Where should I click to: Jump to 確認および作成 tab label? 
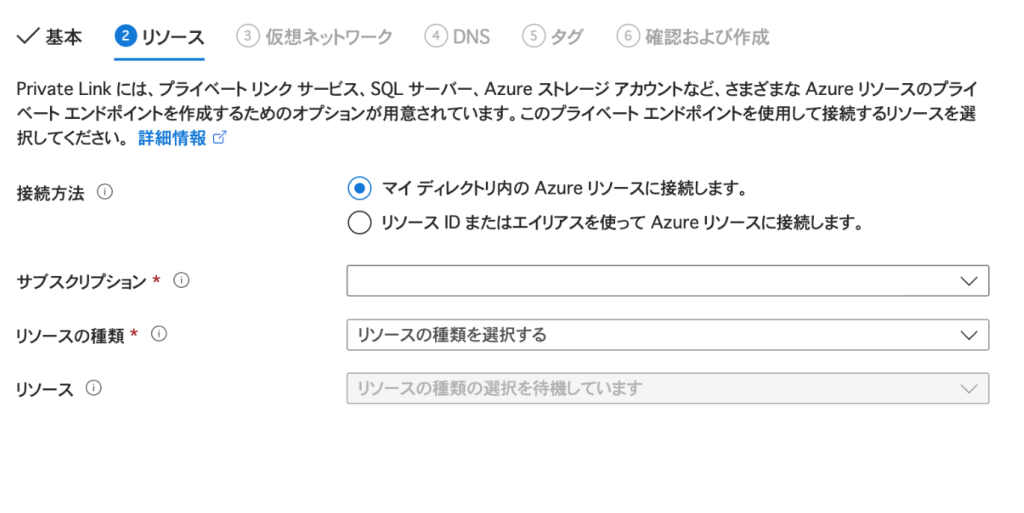[x=708, y=37]
